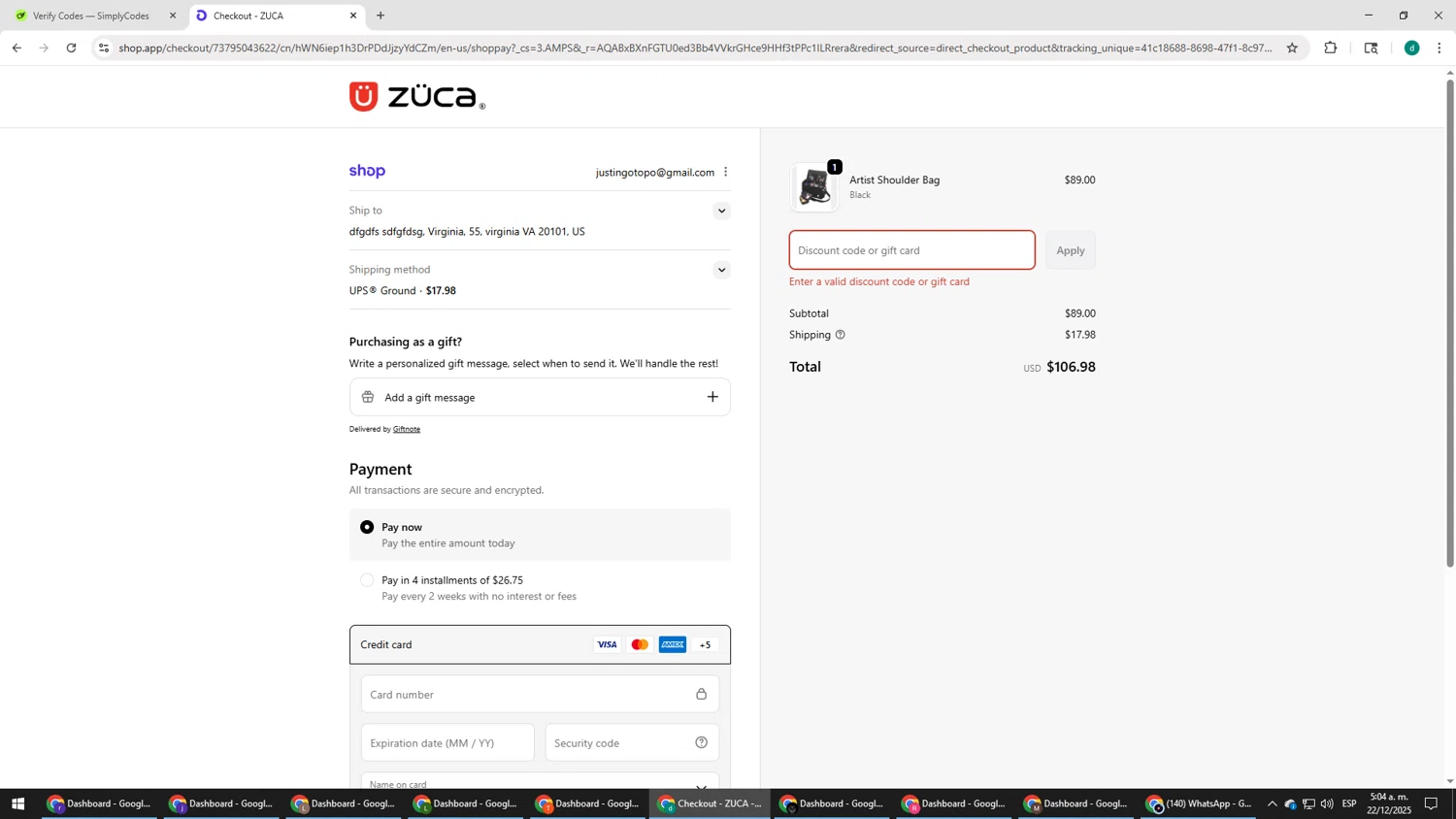Click the ZUCA logo
Image resolution: width=1456 pixels, height=819 pixels.
(x=417, y=96)
